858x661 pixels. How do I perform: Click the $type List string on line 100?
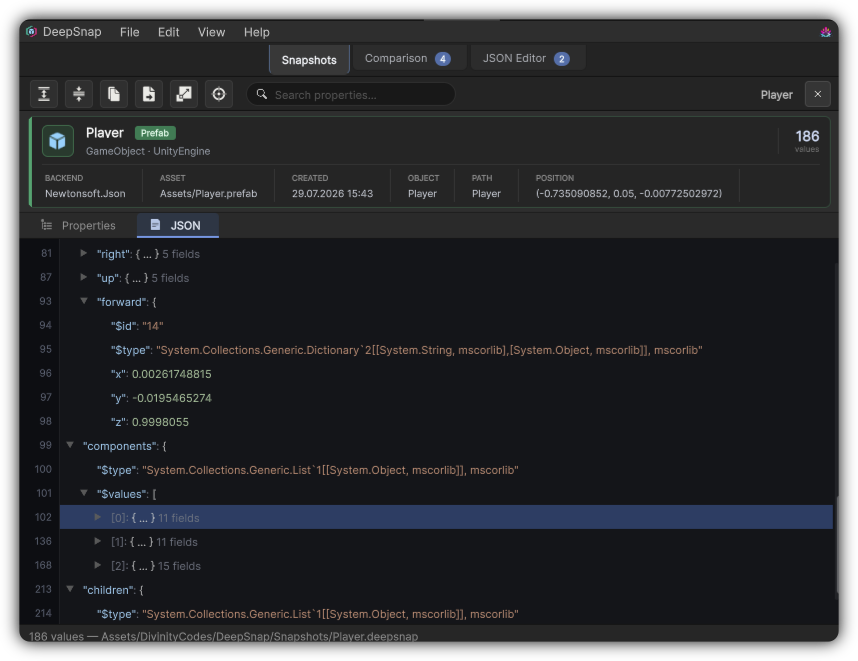coord(330,470)
